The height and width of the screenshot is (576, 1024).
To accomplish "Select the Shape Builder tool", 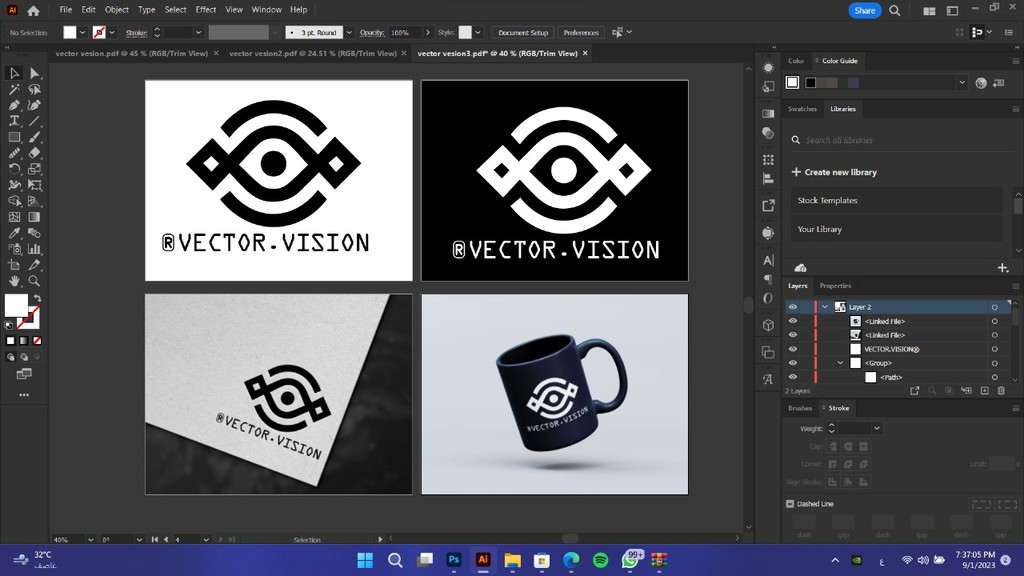I will point(14,201).
